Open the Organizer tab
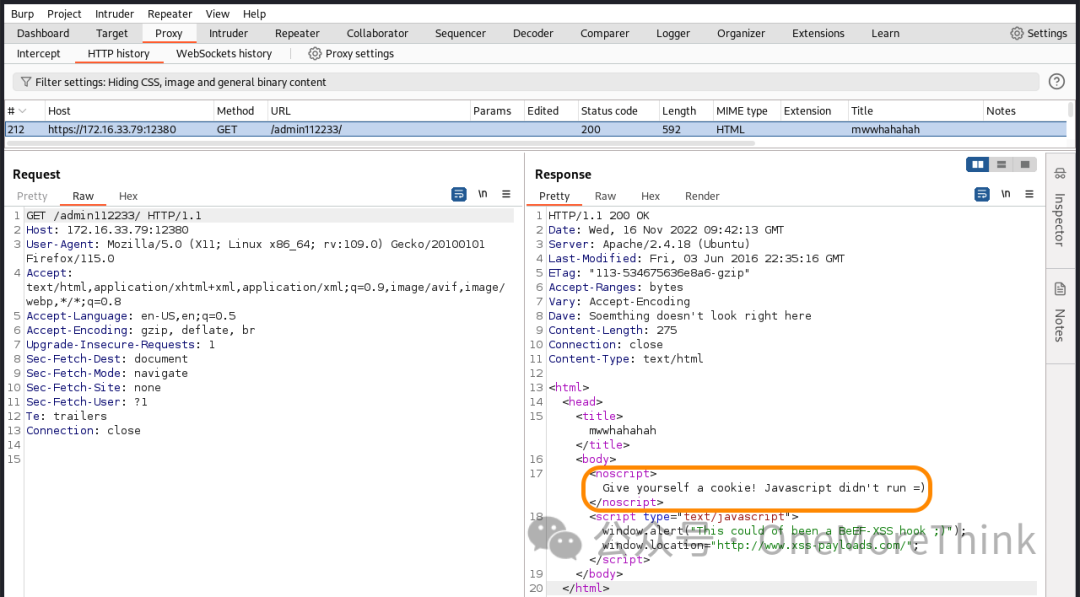The width and height of the screenshot is (1080, 597). [x=741, y=33]
